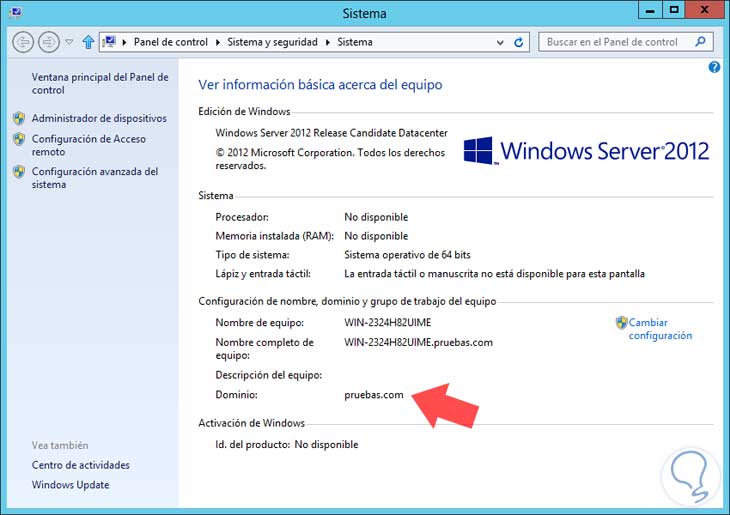Click the Windows Server 2012 logo
The height and width of the screenshot is (515, 730).
point(586,150)
